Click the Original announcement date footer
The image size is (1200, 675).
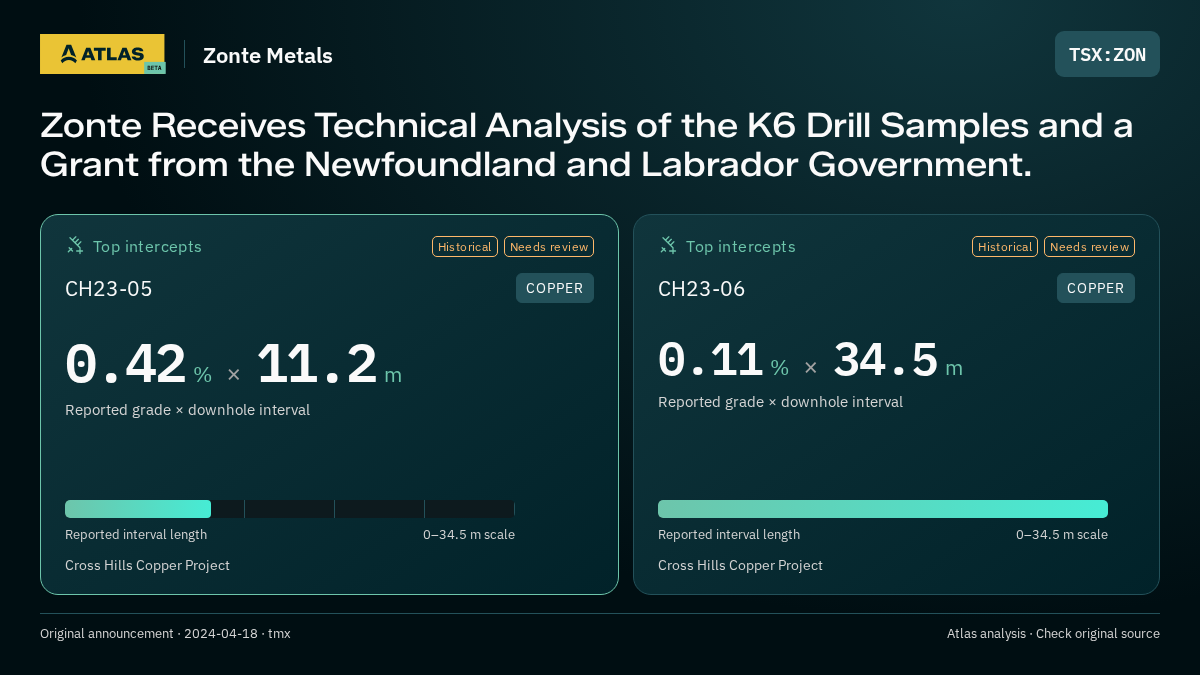tap(165, 634)
